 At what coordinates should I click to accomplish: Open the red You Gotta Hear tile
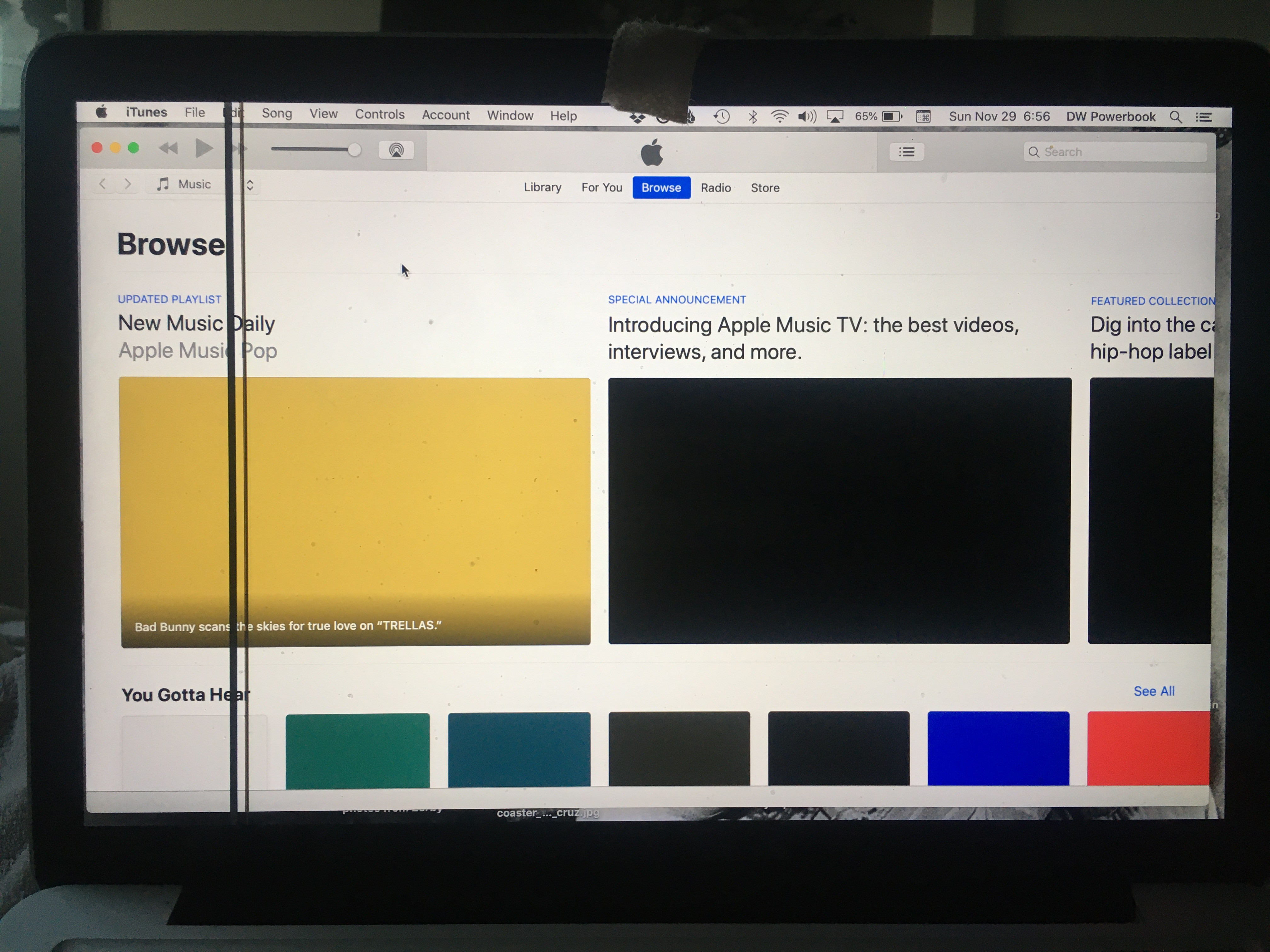[1148, 748]
